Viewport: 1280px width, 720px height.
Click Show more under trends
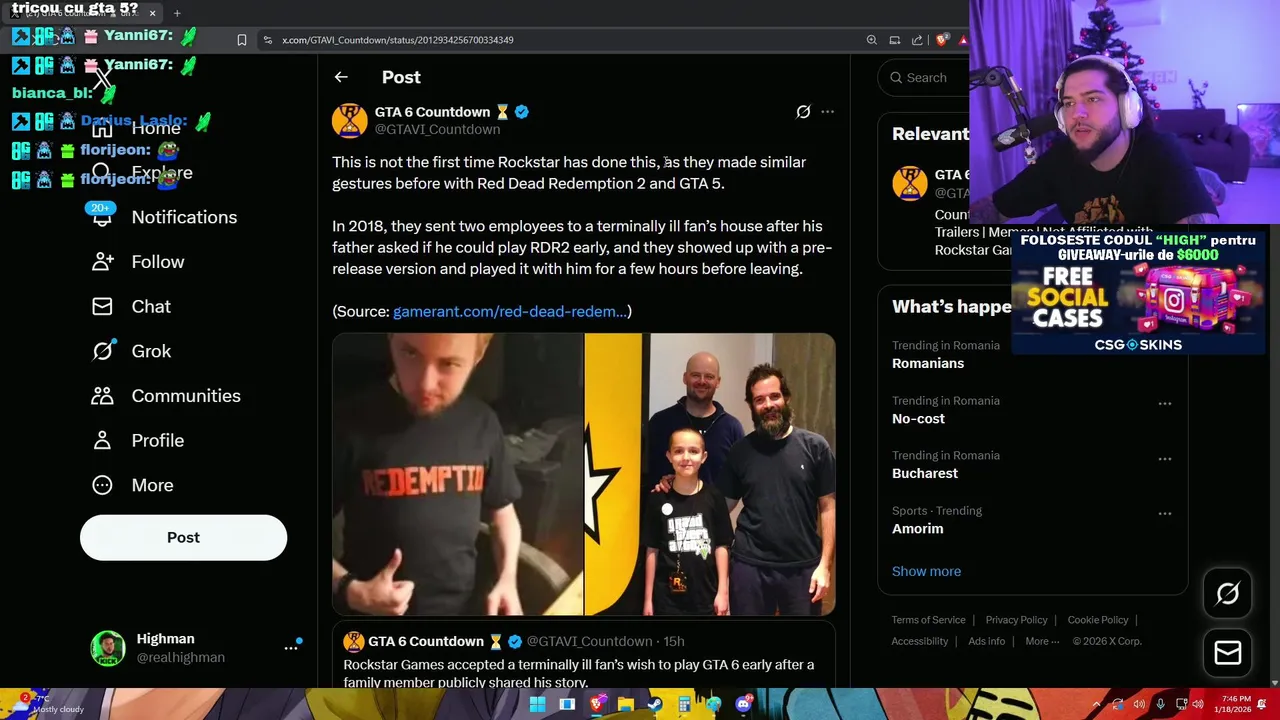(x=926, y=572)
